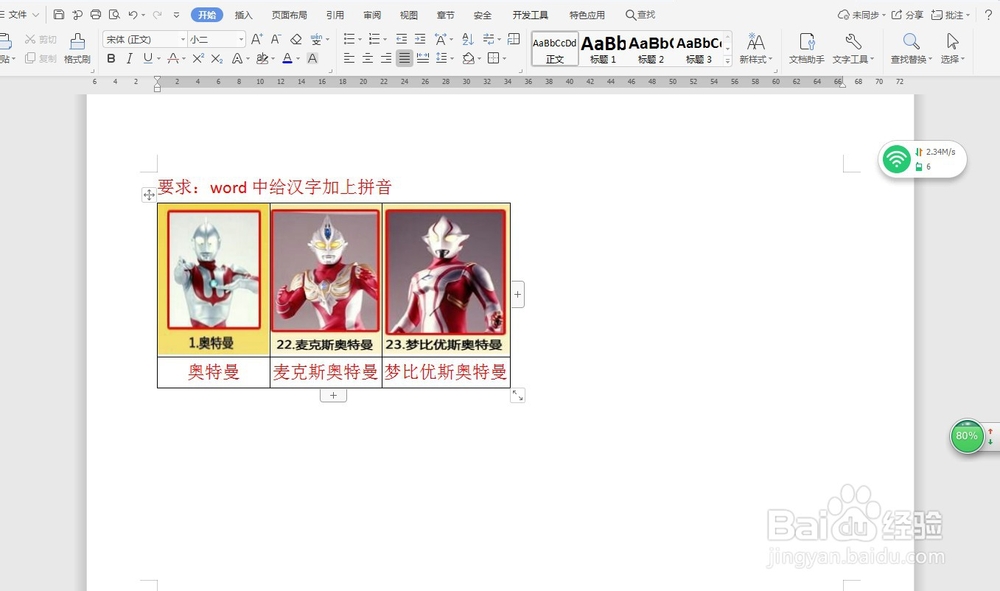Screen dimensions: 1000x591
Task: Click the 查找 search box
Action: [x=640, y=15]
